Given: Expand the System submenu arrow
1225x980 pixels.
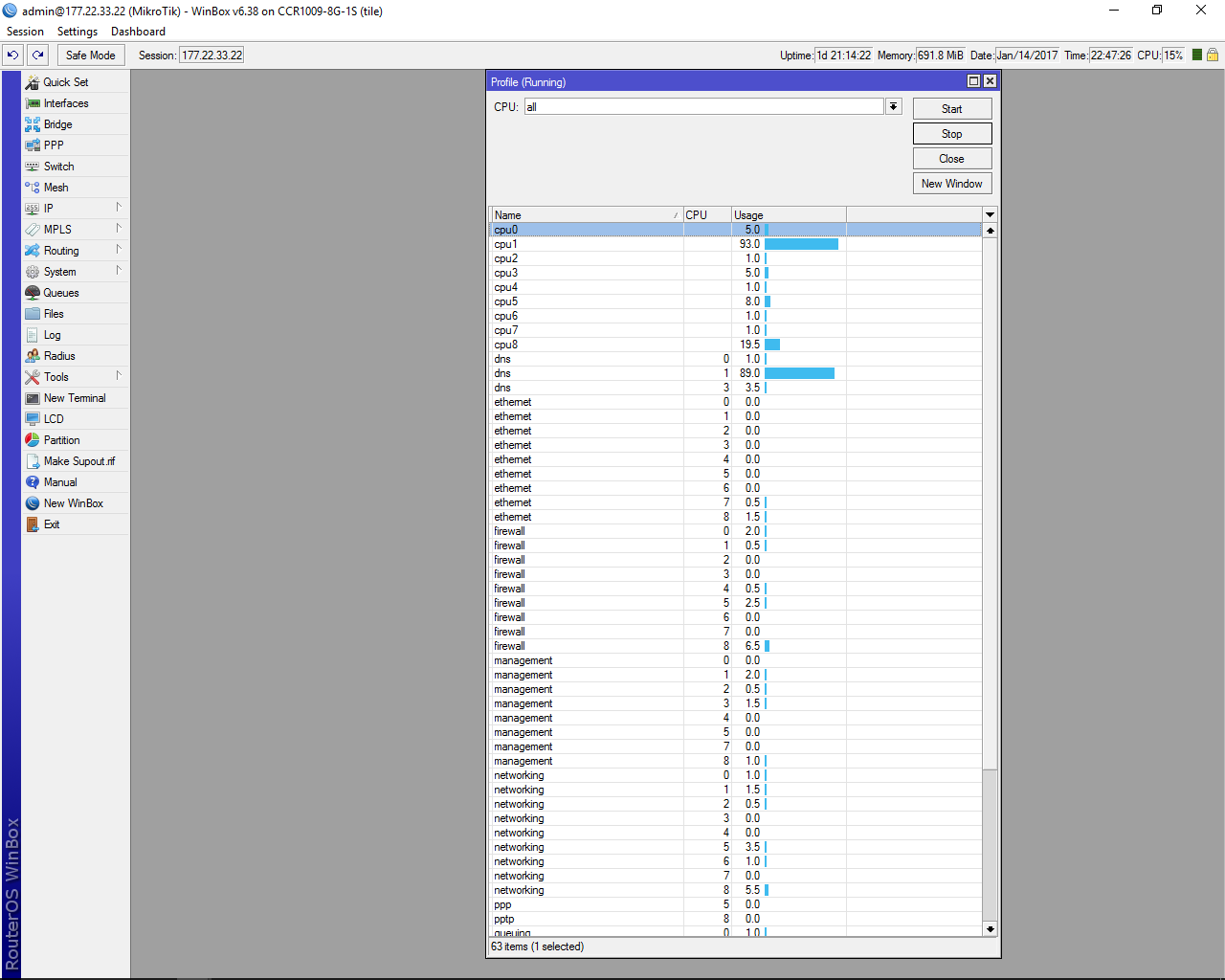Looking at the screenshot, I should pyautogui.click(x=119, y=271).
